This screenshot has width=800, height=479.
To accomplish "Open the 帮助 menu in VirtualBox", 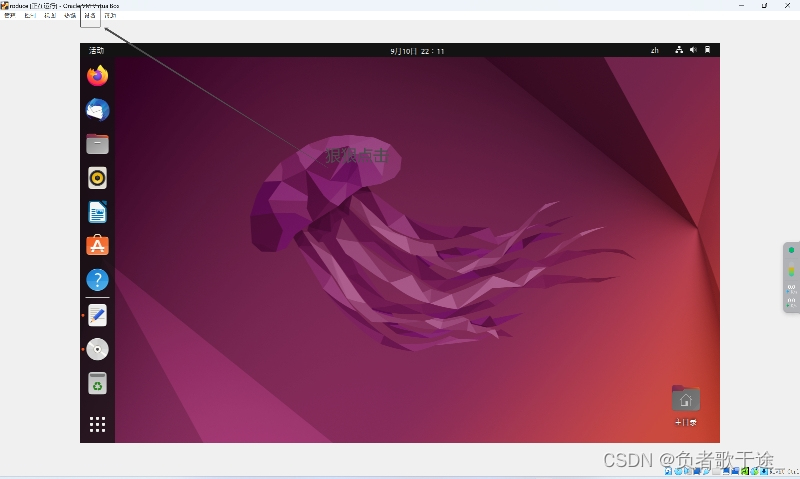I will coord(110,16).
